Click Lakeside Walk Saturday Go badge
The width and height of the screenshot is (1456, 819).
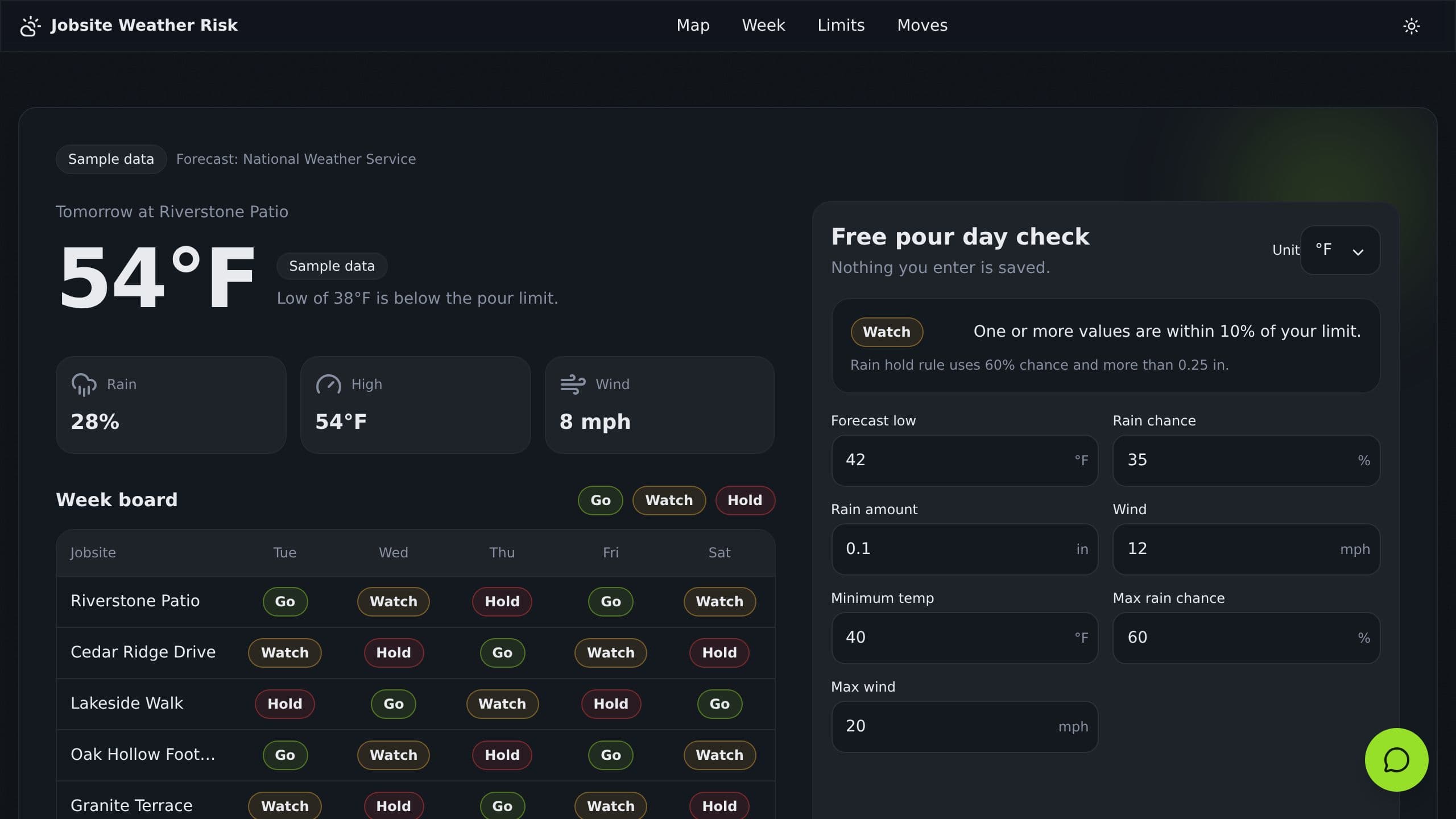click(x=719, y=704)
